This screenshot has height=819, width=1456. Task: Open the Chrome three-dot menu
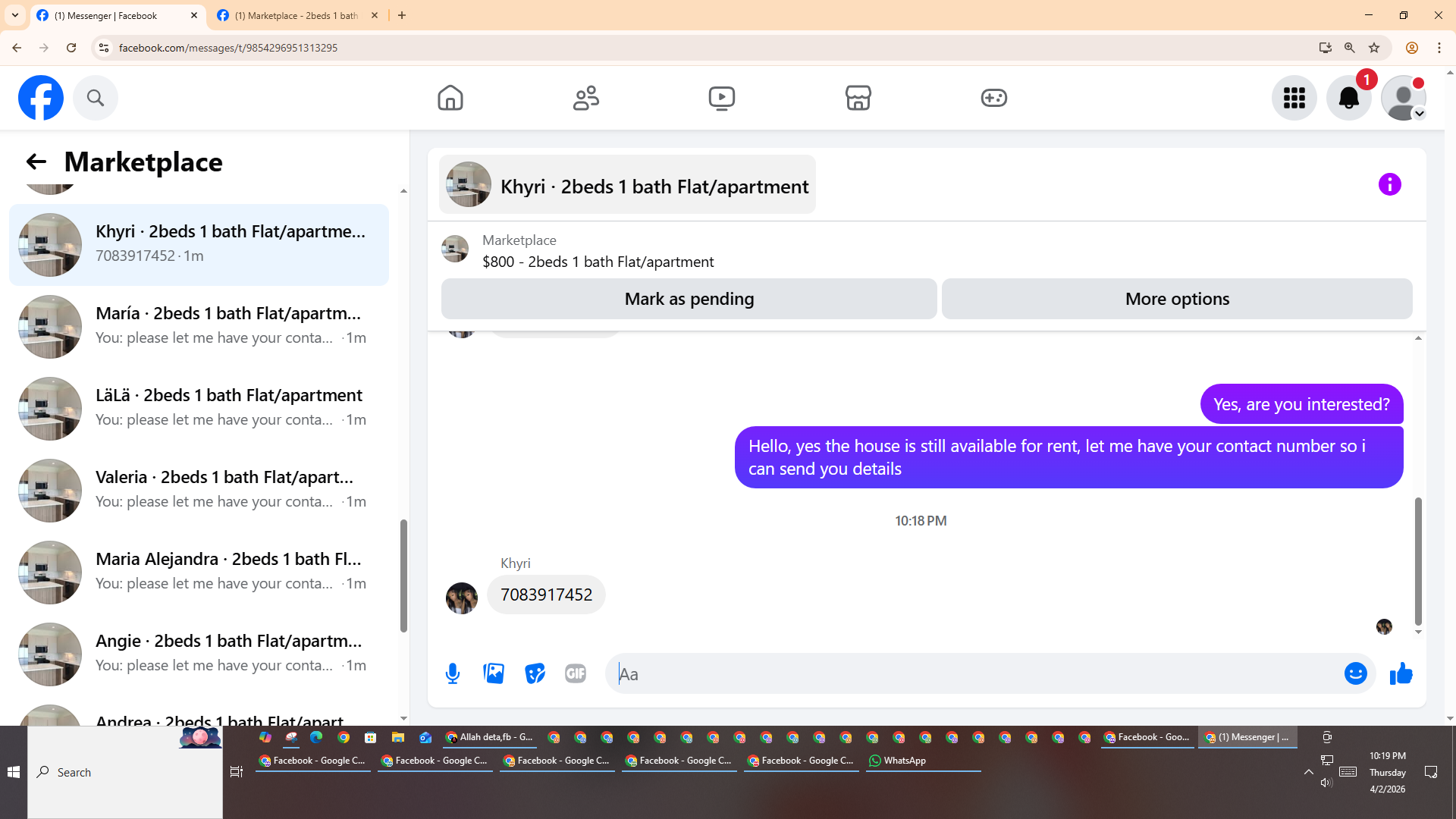(x=1439, y=48)
